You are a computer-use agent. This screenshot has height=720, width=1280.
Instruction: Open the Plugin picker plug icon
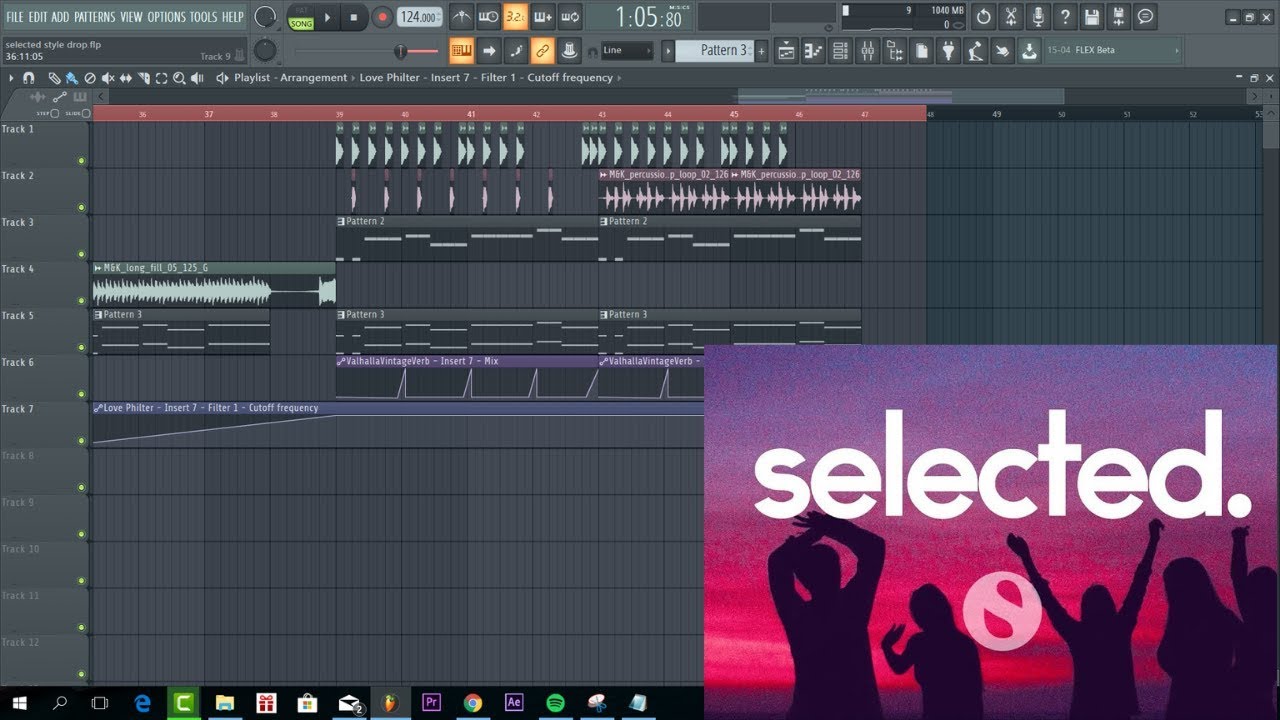948,50
